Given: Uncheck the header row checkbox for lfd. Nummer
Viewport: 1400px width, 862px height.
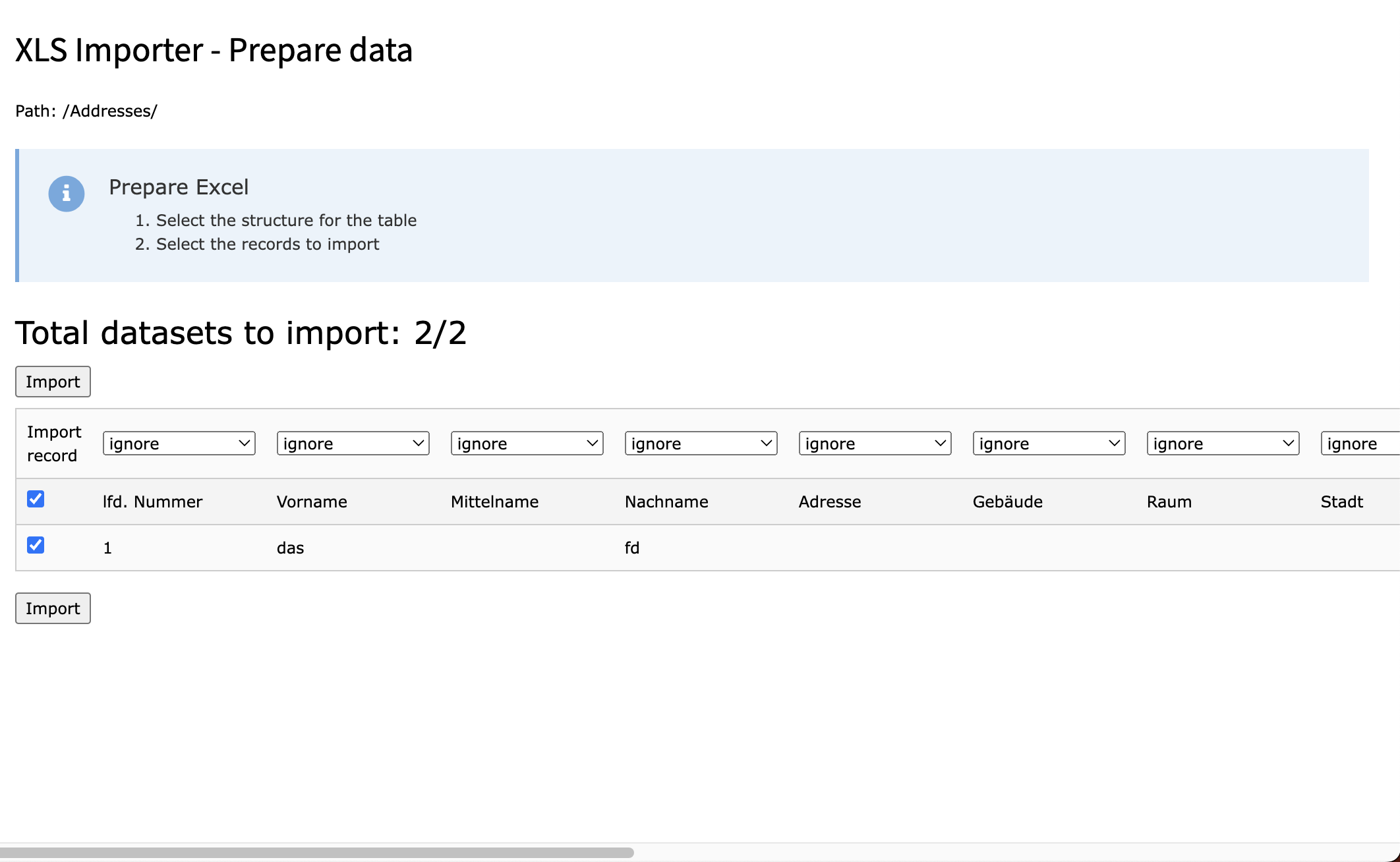Looking at the screenshot, I should tap(36, 499).
